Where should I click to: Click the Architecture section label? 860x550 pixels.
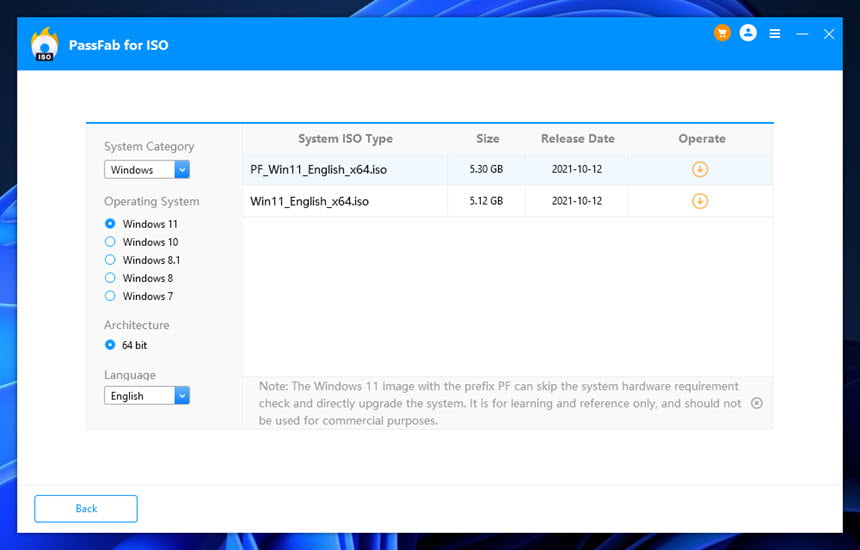[137, 325]
